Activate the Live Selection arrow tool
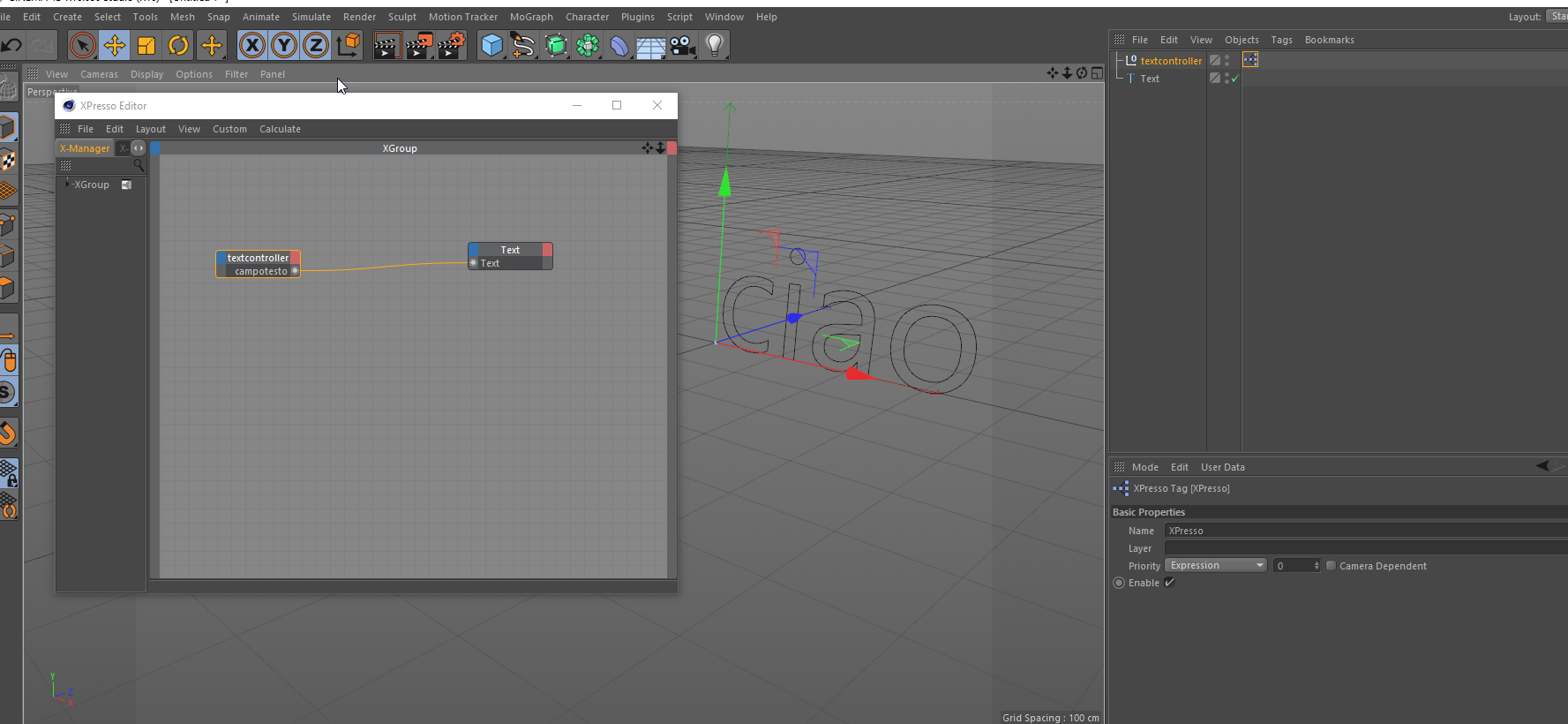This screenshot has height=724, width=1568. tap(82, 45)
